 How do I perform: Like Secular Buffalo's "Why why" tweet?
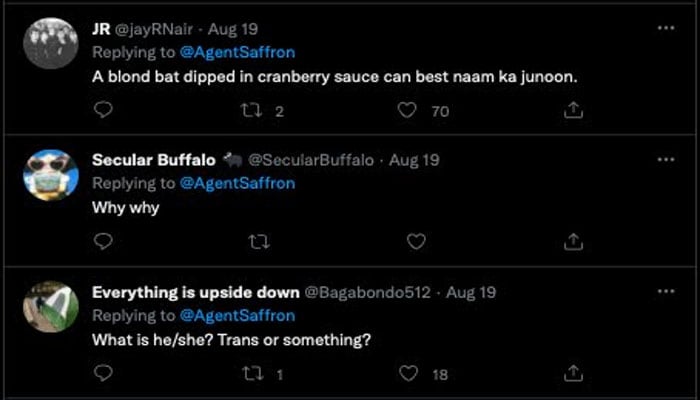(x=416, y=241)
